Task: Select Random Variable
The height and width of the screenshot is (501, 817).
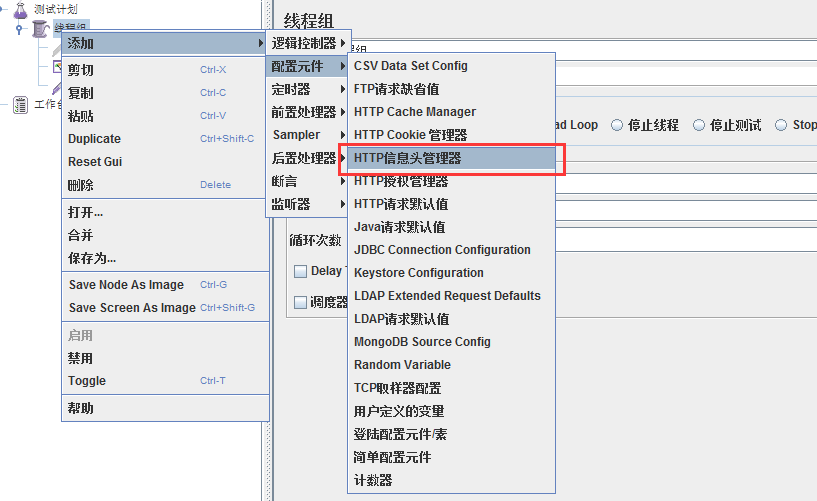Action: click(x=451, y=365)
